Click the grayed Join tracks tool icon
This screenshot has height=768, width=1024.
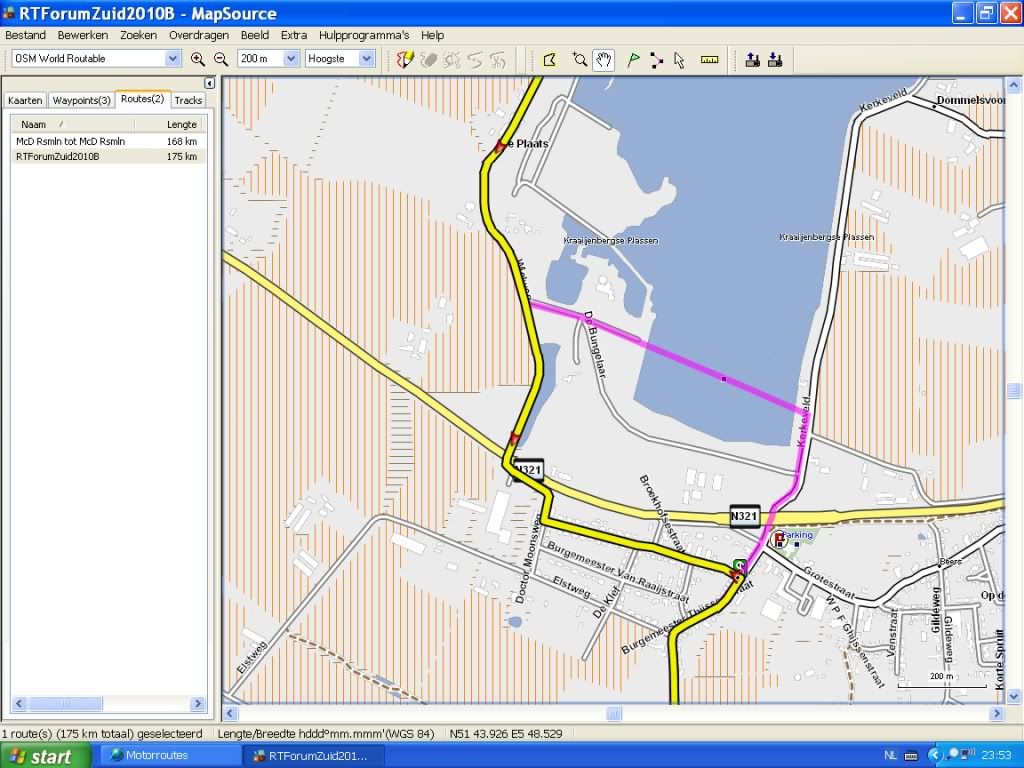[x=498, y=60]
